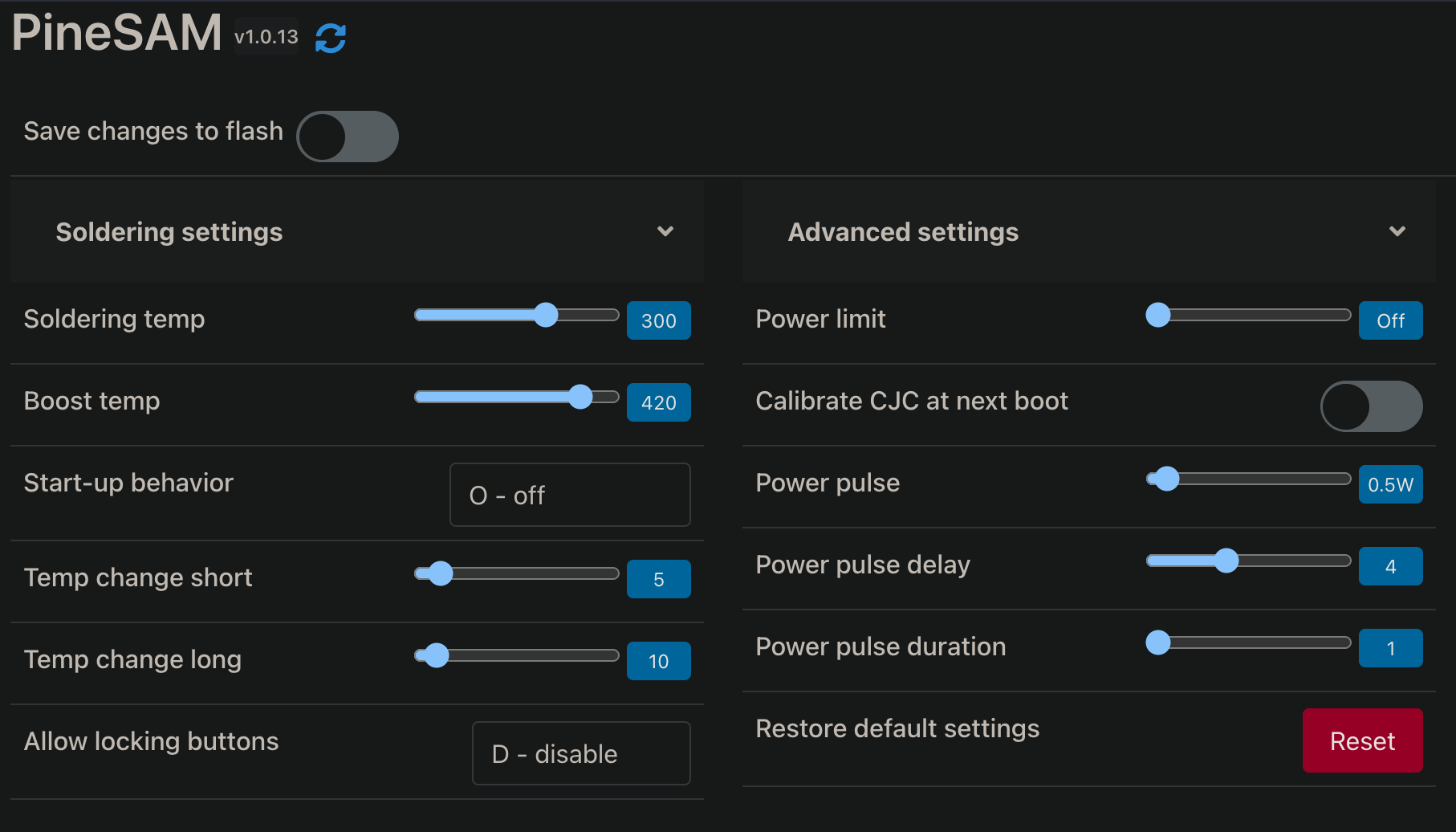Open the Start-up behavior dropdown showing O - off
The width and height of the screenshot is (1456, 832).
click(570, 495)
